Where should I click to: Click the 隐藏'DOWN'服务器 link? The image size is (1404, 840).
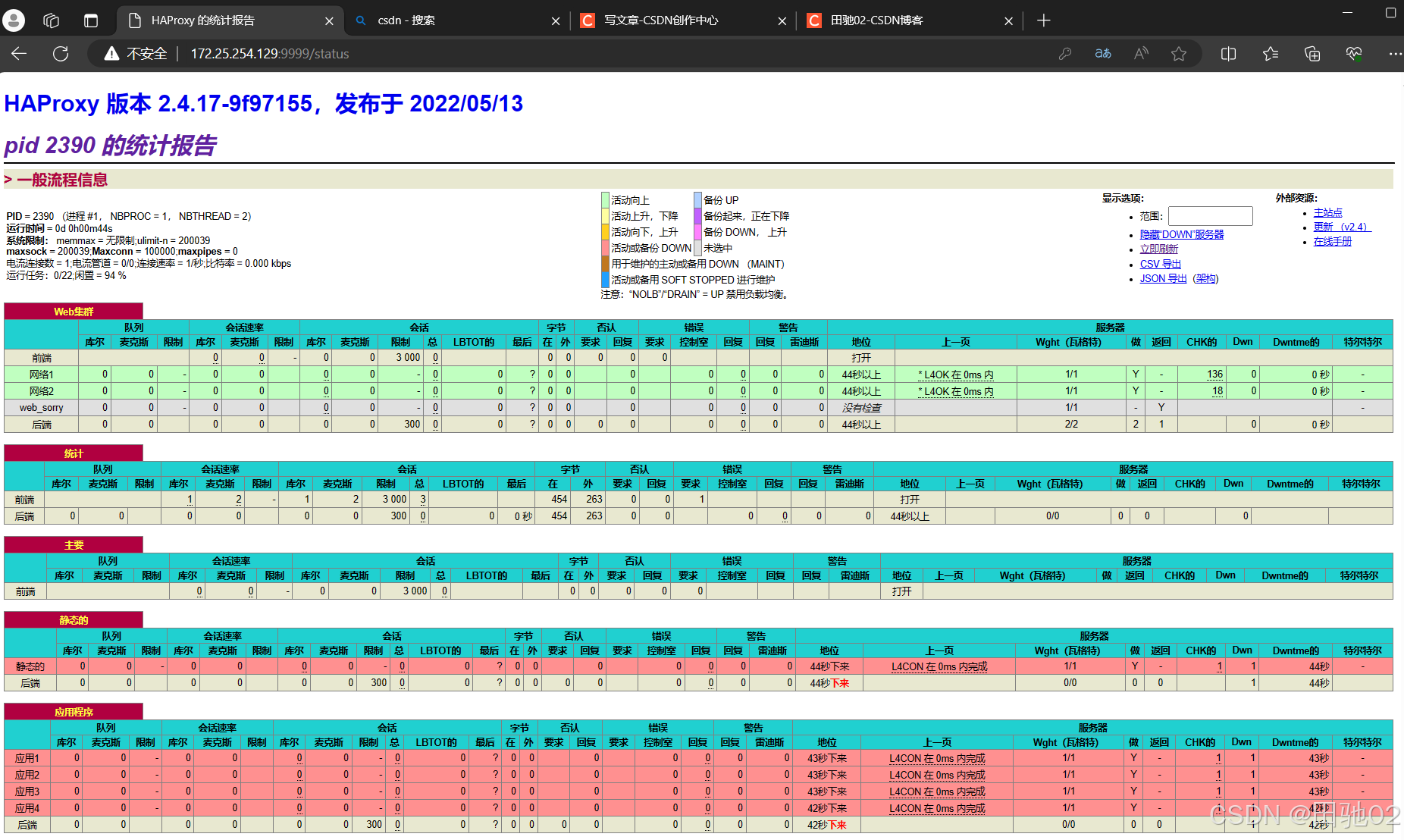click(1181, 234)
